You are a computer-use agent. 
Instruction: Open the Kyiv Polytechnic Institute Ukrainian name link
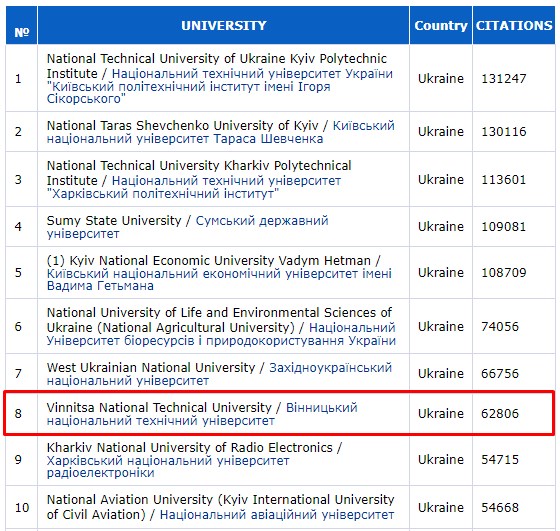coord(220,86)
